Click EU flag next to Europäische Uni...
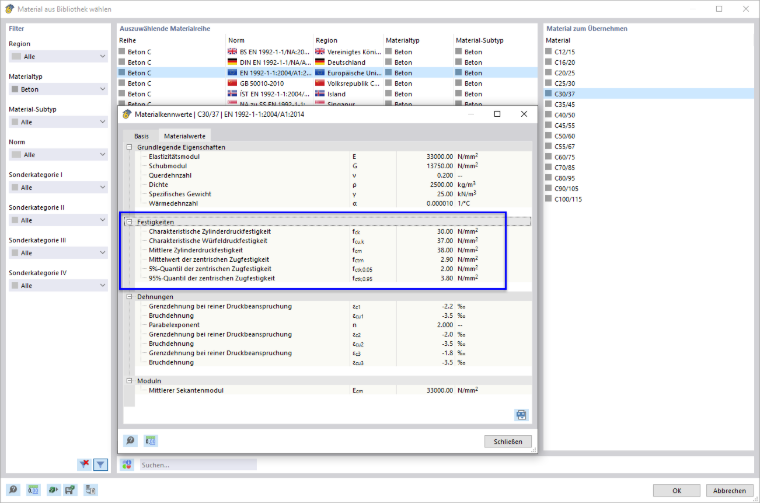Viewport: 760px width, 503px height. tap(320, 73)
